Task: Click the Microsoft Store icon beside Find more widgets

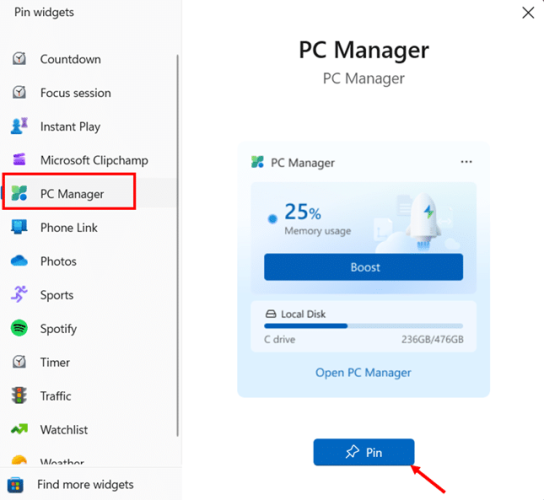Action: coord(15,485)
